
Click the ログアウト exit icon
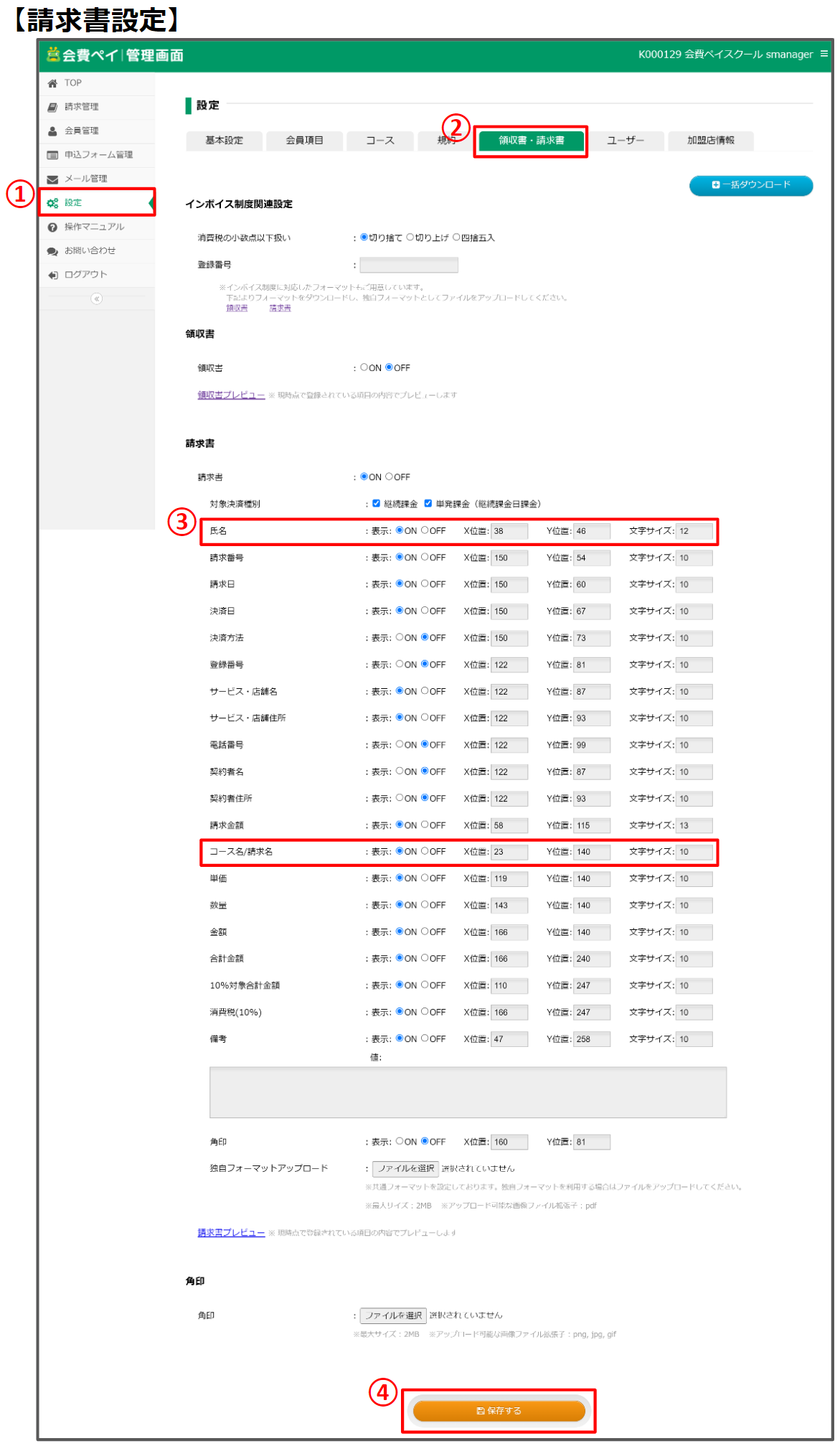[52, 275]
